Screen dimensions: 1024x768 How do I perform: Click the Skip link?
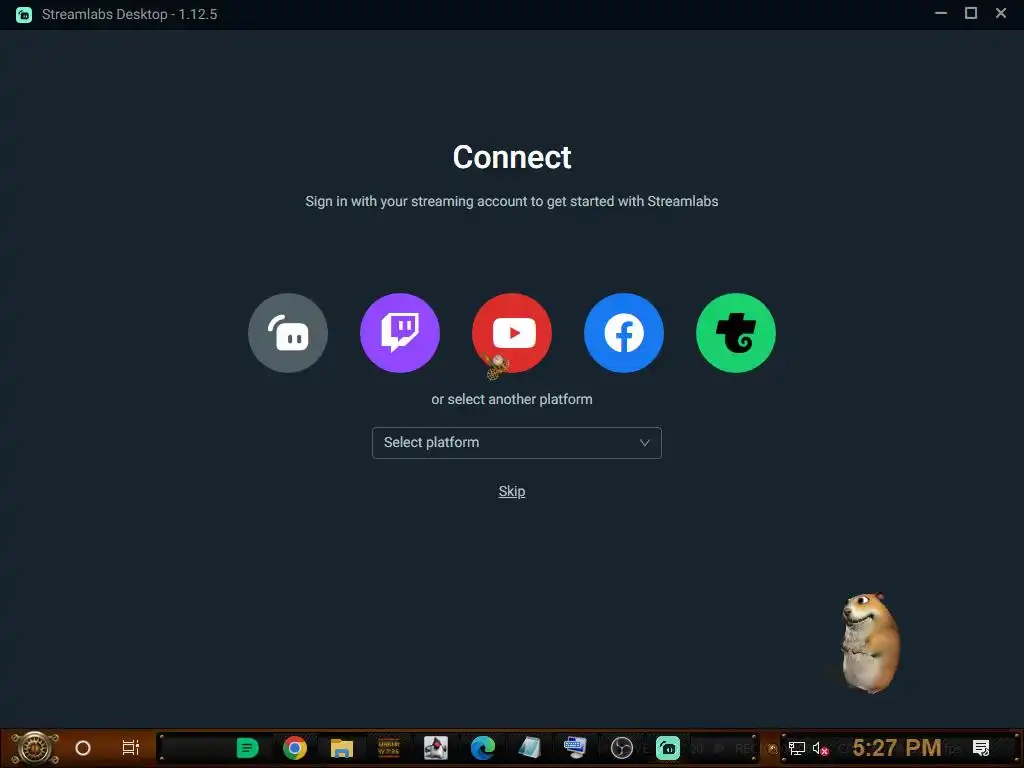pyautogui.click(x=512, y=491)
